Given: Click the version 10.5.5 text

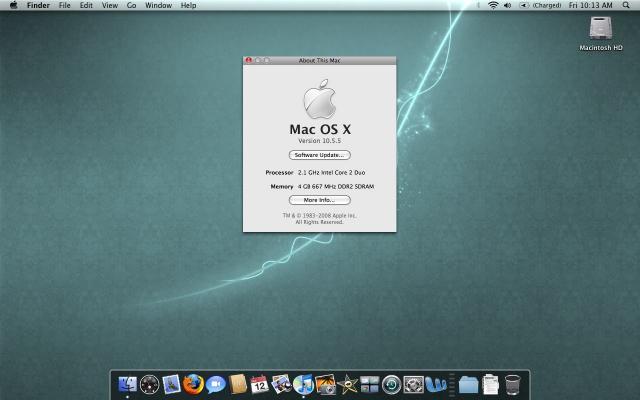Looking at the screenshot, I should tap(319, 141).
